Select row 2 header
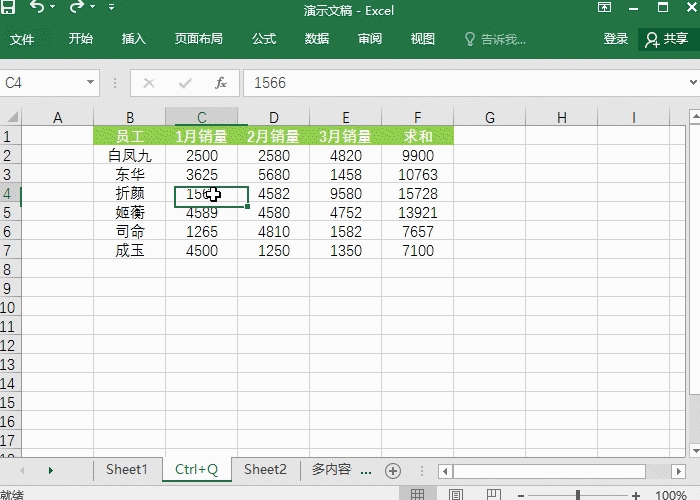The width and height of the screenshot is (700, 500). [10, 155]
